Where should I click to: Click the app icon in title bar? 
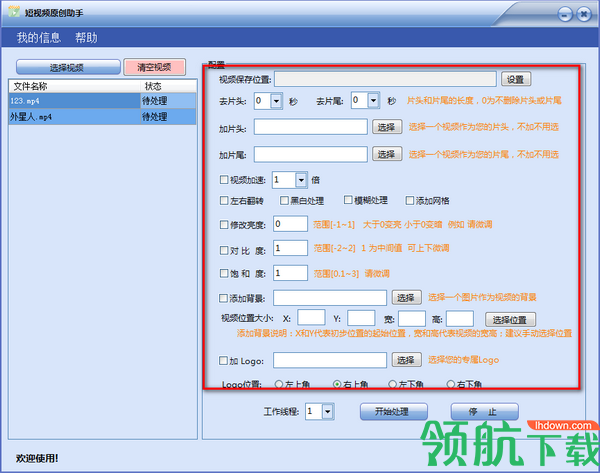pos(14,12)
